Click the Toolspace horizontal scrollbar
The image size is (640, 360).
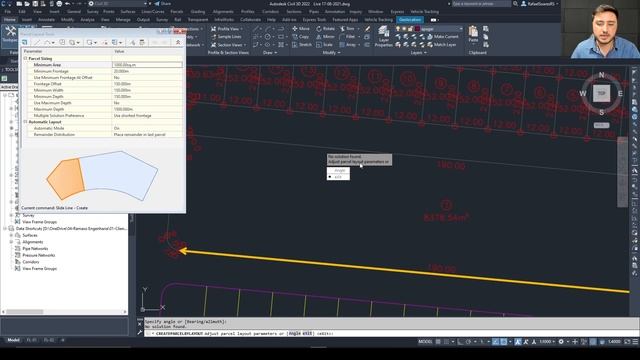click(64, 311)
